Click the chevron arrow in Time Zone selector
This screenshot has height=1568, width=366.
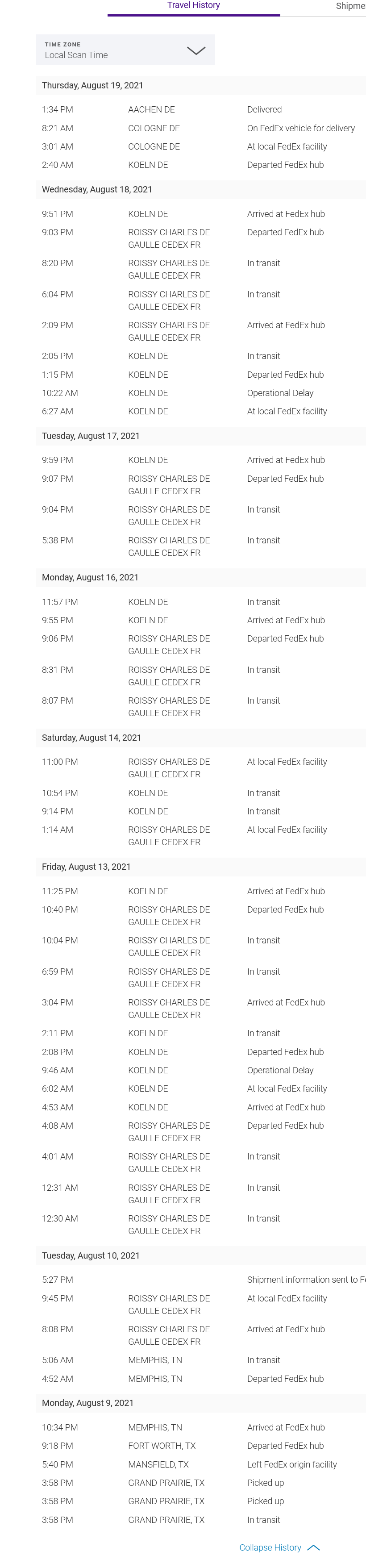tap(195, 50)
